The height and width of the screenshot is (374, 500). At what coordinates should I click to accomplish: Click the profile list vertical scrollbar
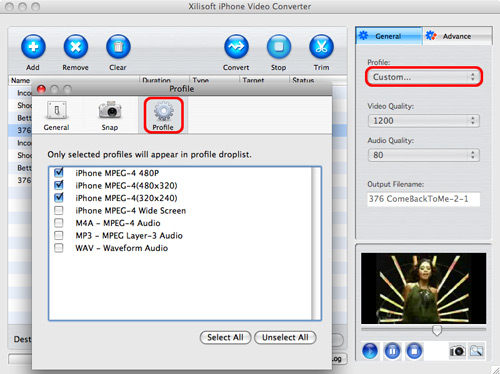tap(316, 244)
